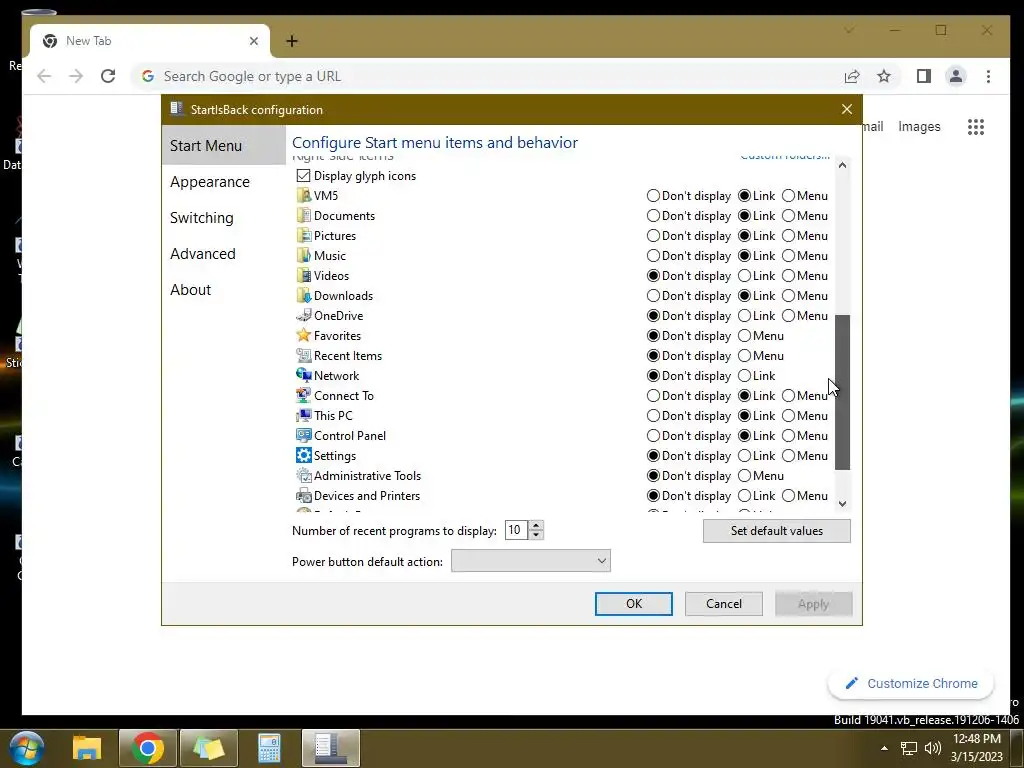Decrease recent programs count spinner
Viewport: 1024px width, 768px height.
536,535
